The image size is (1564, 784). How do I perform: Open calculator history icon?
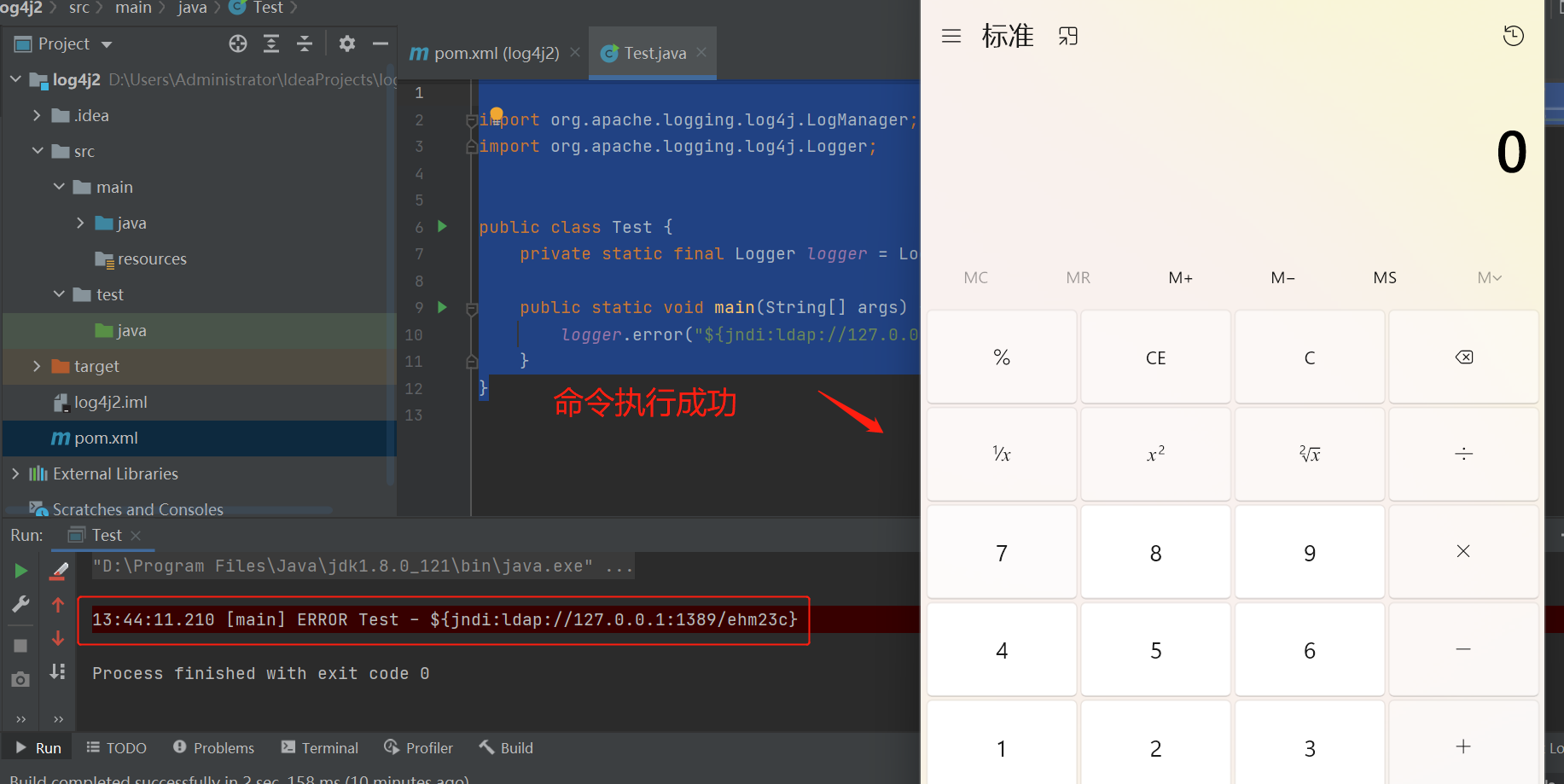[x=1513, y=36]
